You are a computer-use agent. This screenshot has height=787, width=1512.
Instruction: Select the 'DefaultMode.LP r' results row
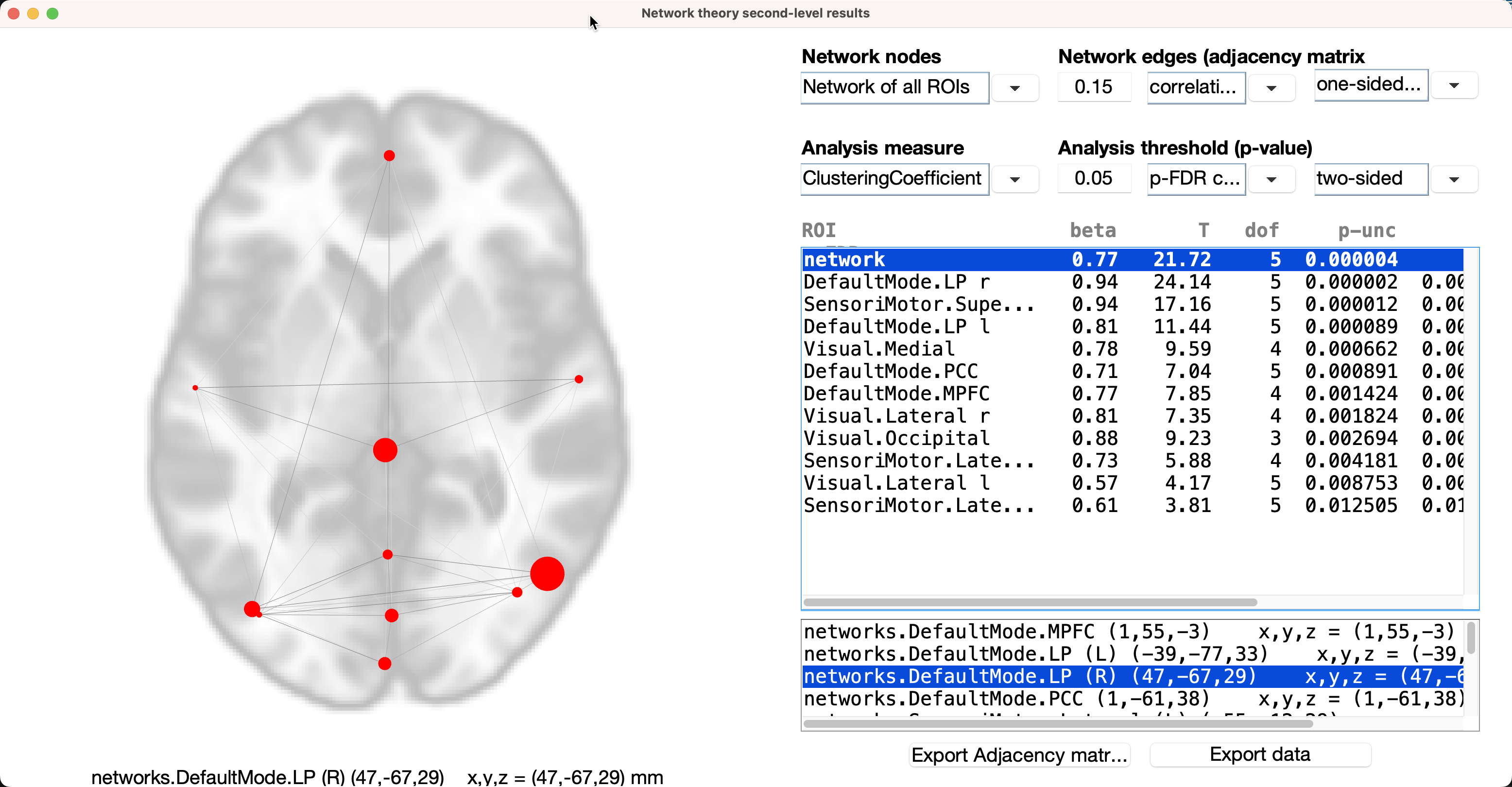[x=1133, y=282]
